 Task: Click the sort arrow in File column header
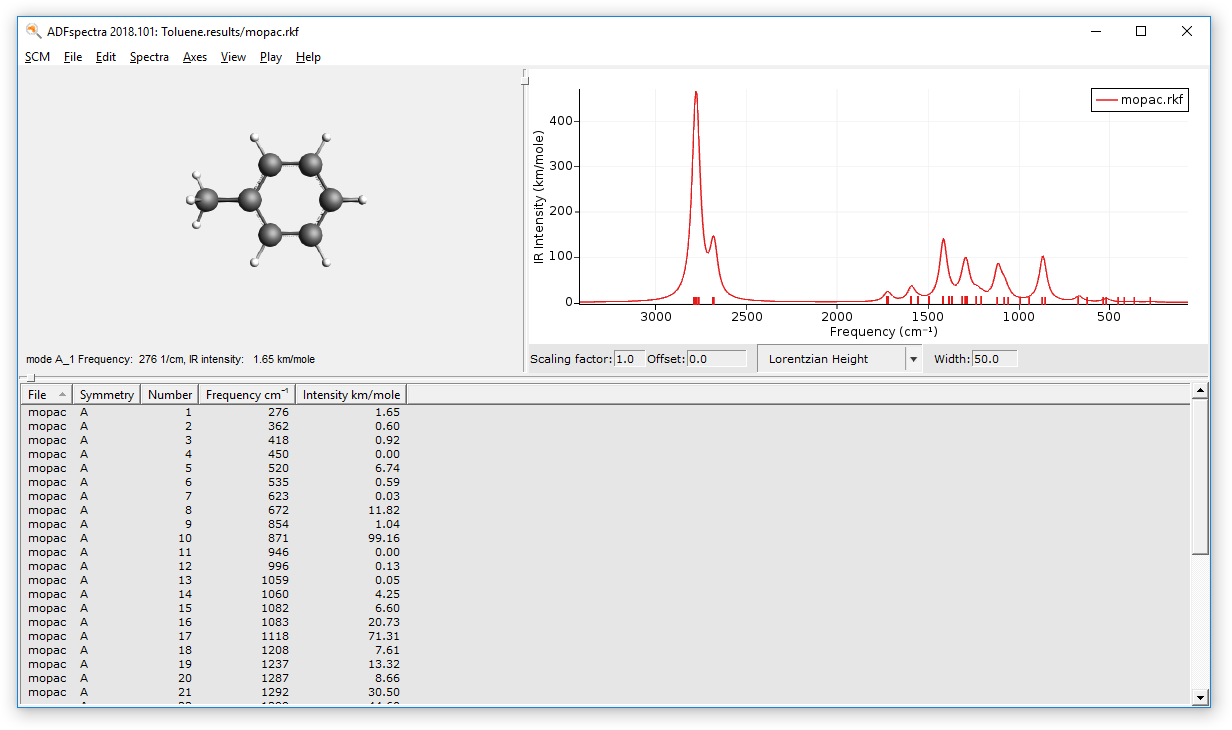click(63, 394)
